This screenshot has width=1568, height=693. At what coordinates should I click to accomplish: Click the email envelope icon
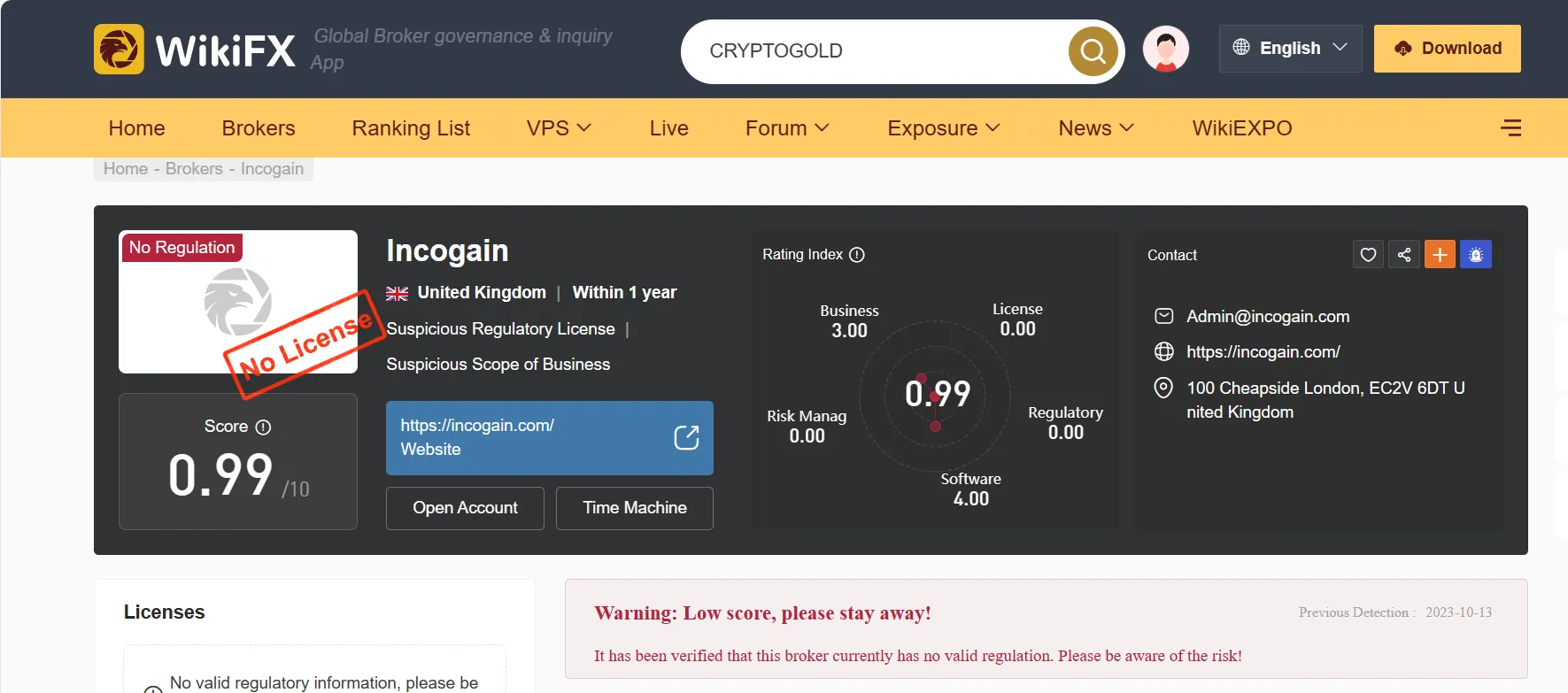pos(1164,317)
